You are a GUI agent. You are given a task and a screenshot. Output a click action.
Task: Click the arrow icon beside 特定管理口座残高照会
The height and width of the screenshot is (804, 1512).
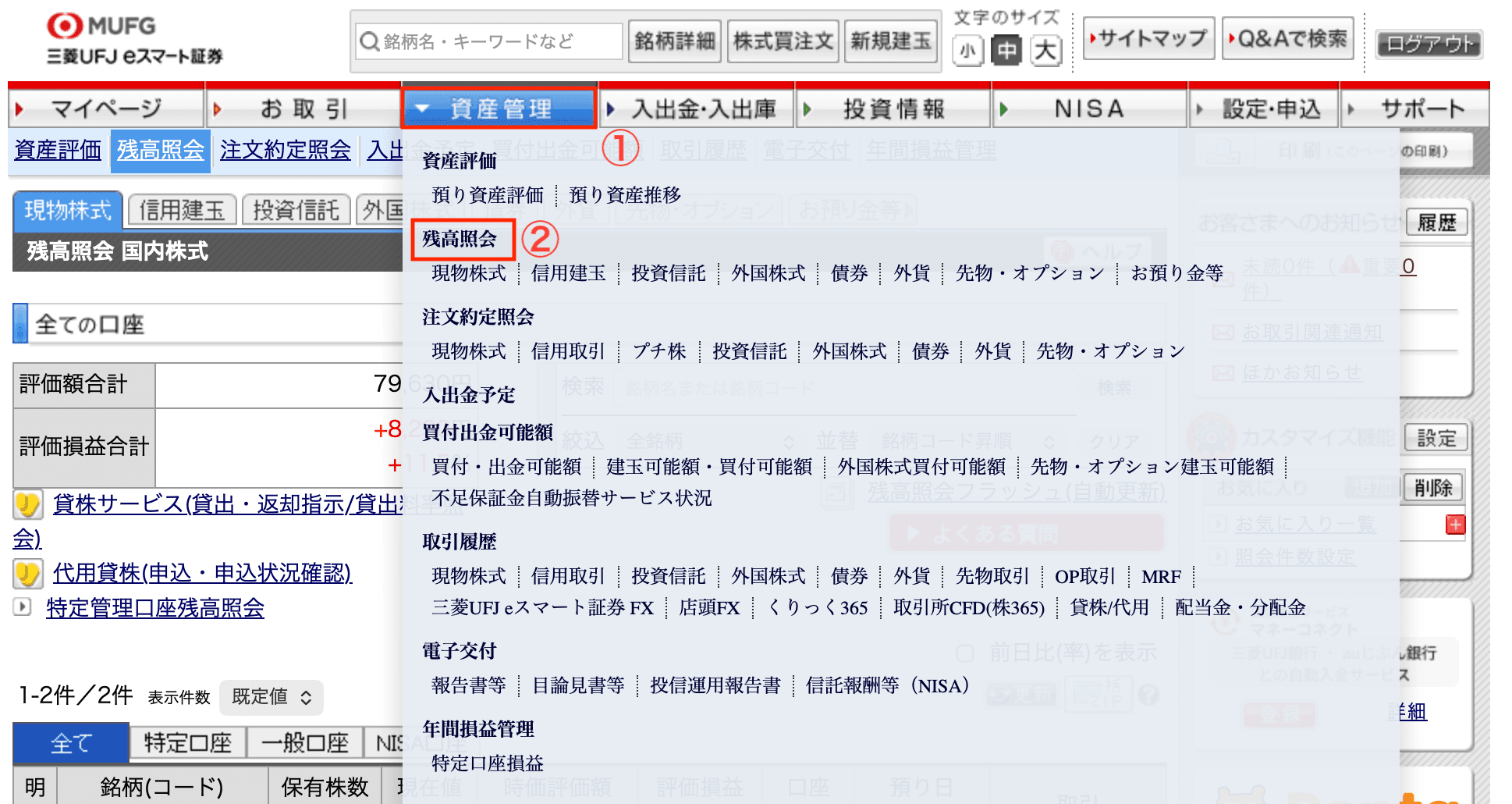tap(22, 607)
